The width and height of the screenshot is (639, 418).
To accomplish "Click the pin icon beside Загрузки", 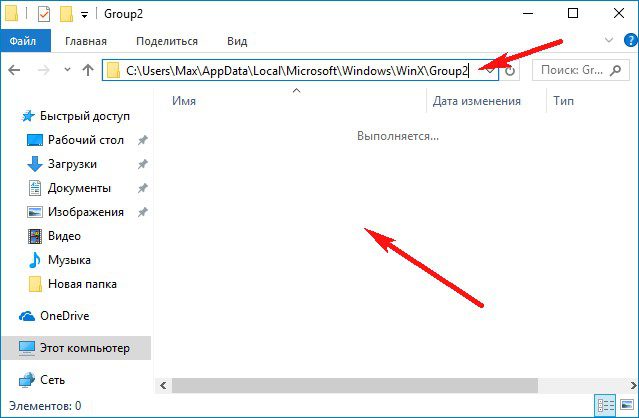I will coord(142,165).
